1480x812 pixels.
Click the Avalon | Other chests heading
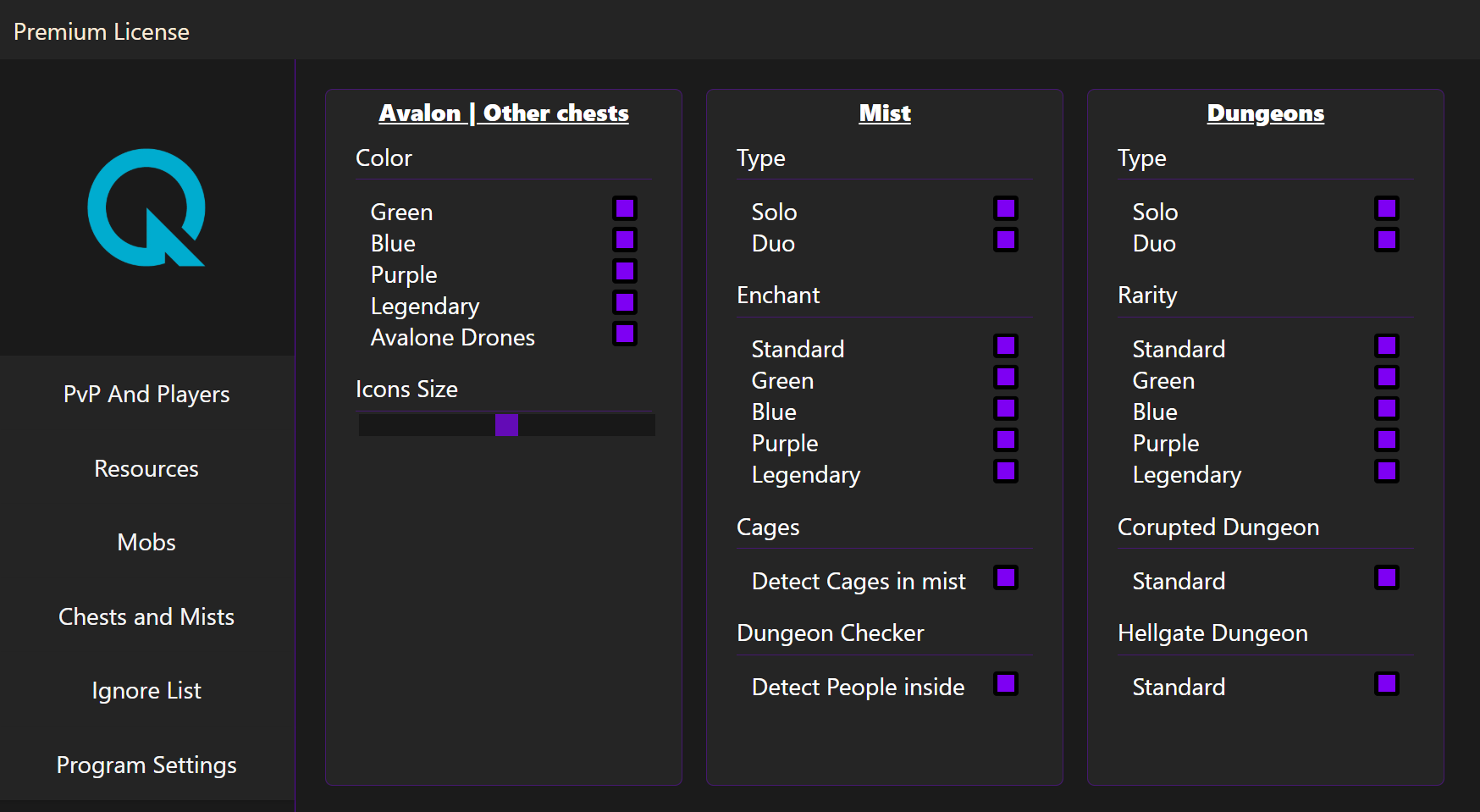click(x=504, y=113)
